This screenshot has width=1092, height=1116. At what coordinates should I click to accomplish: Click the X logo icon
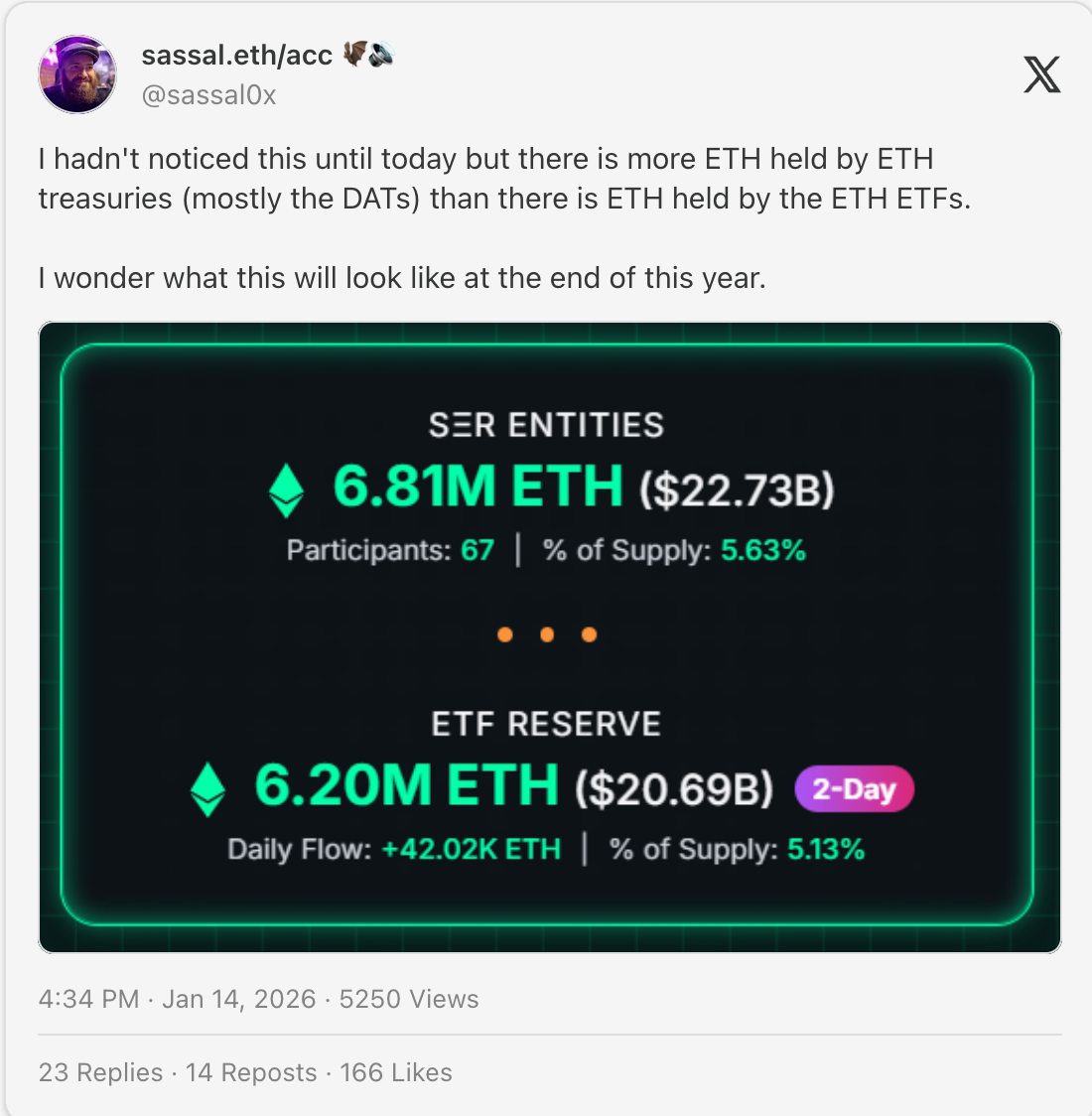point(1041,74)
